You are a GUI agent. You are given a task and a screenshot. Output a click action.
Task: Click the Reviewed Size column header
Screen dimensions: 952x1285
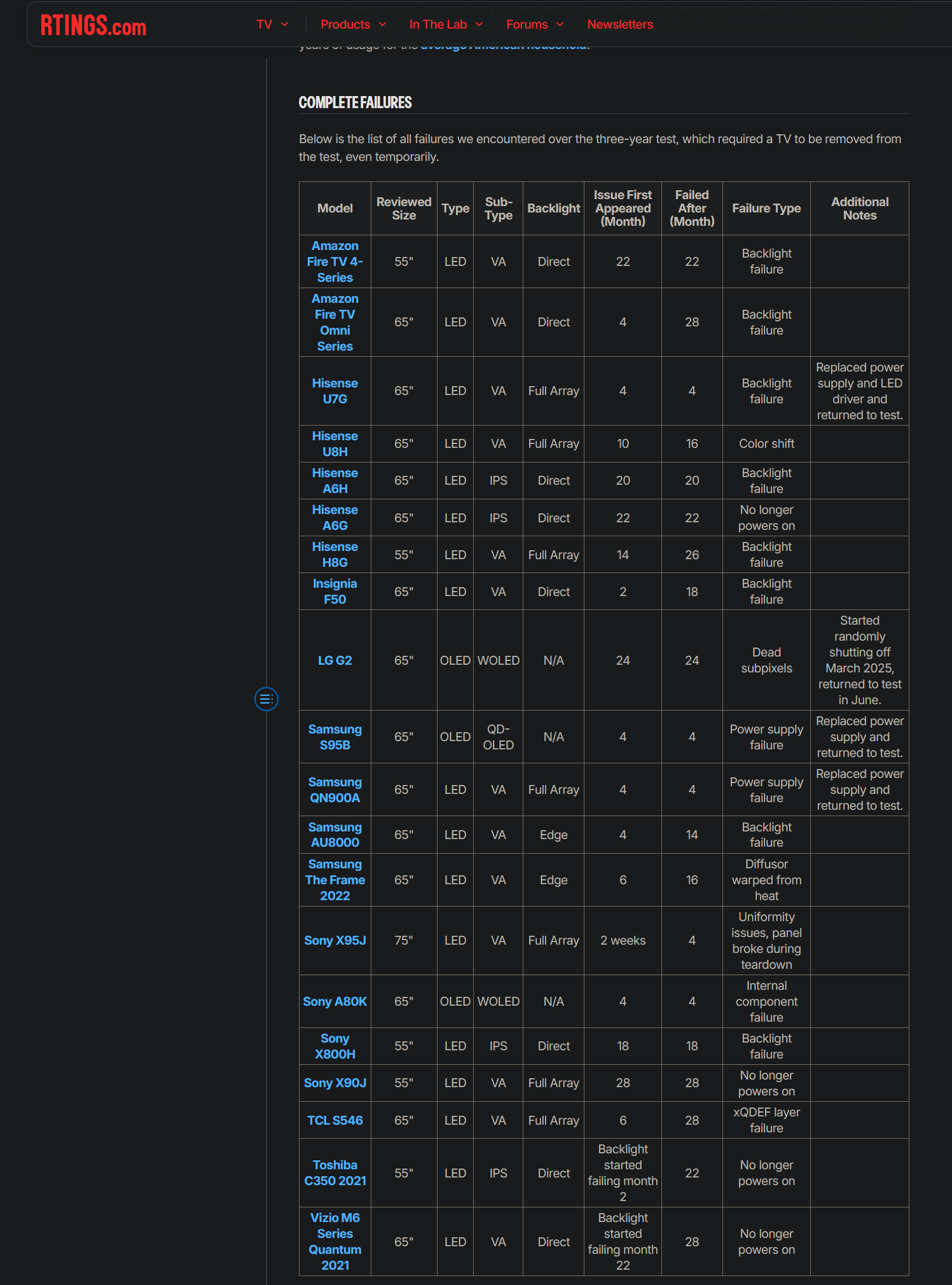click(404, 209)
